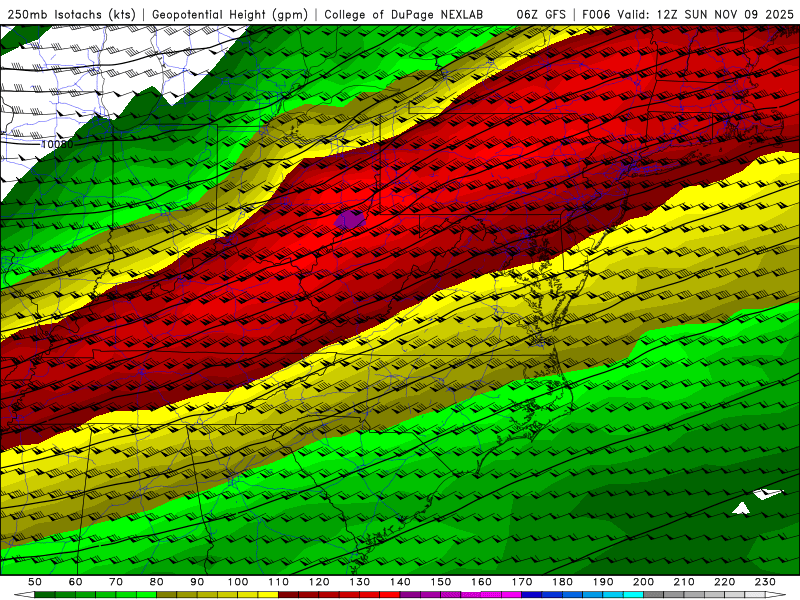800x600 pixels.
Task: Click the cyan color bar segment left of 200
Action: click(633, 595)
